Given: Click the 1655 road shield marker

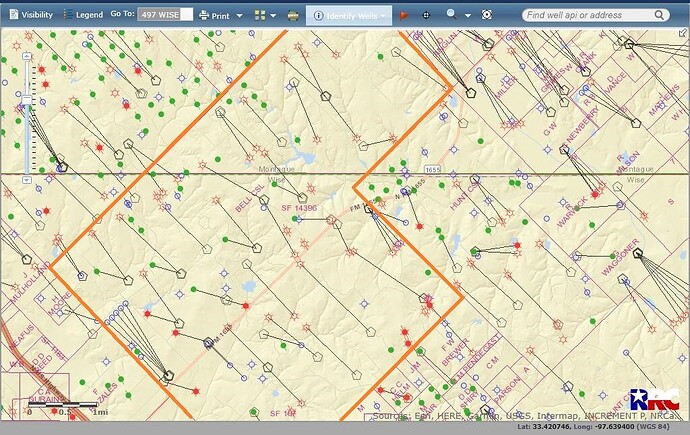Looking at the screenshot, I should point(431,169).
